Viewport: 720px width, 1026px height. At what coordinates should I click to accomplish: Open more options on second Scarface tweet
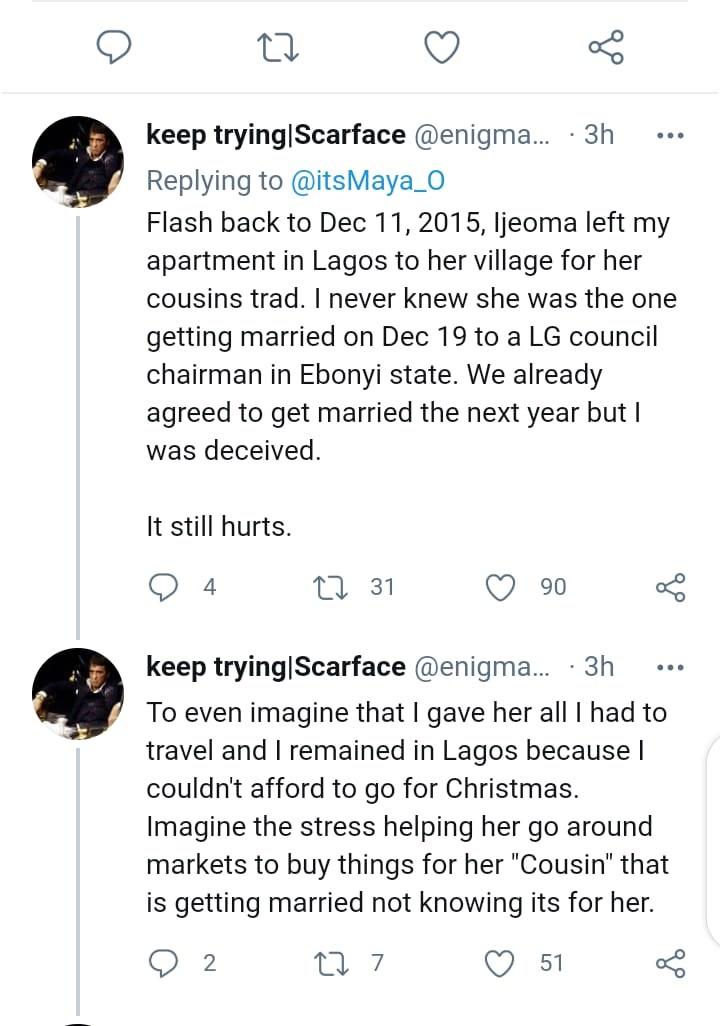click(x=668, y=667)
